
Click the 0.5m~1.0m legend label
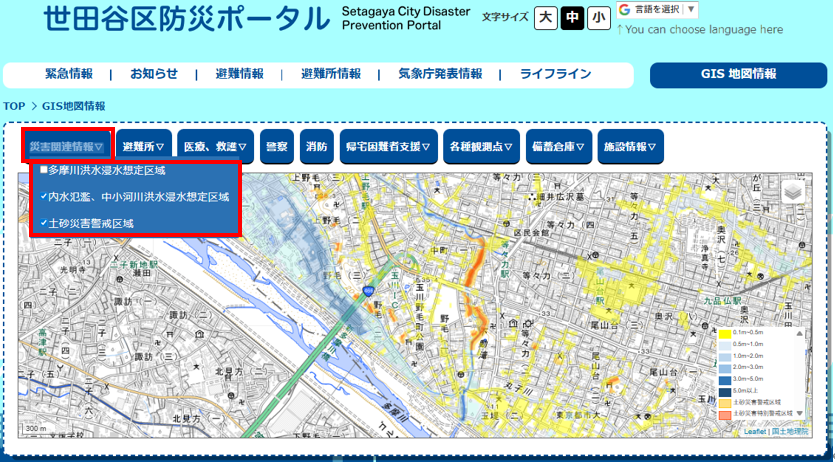[x=748, y=344]
